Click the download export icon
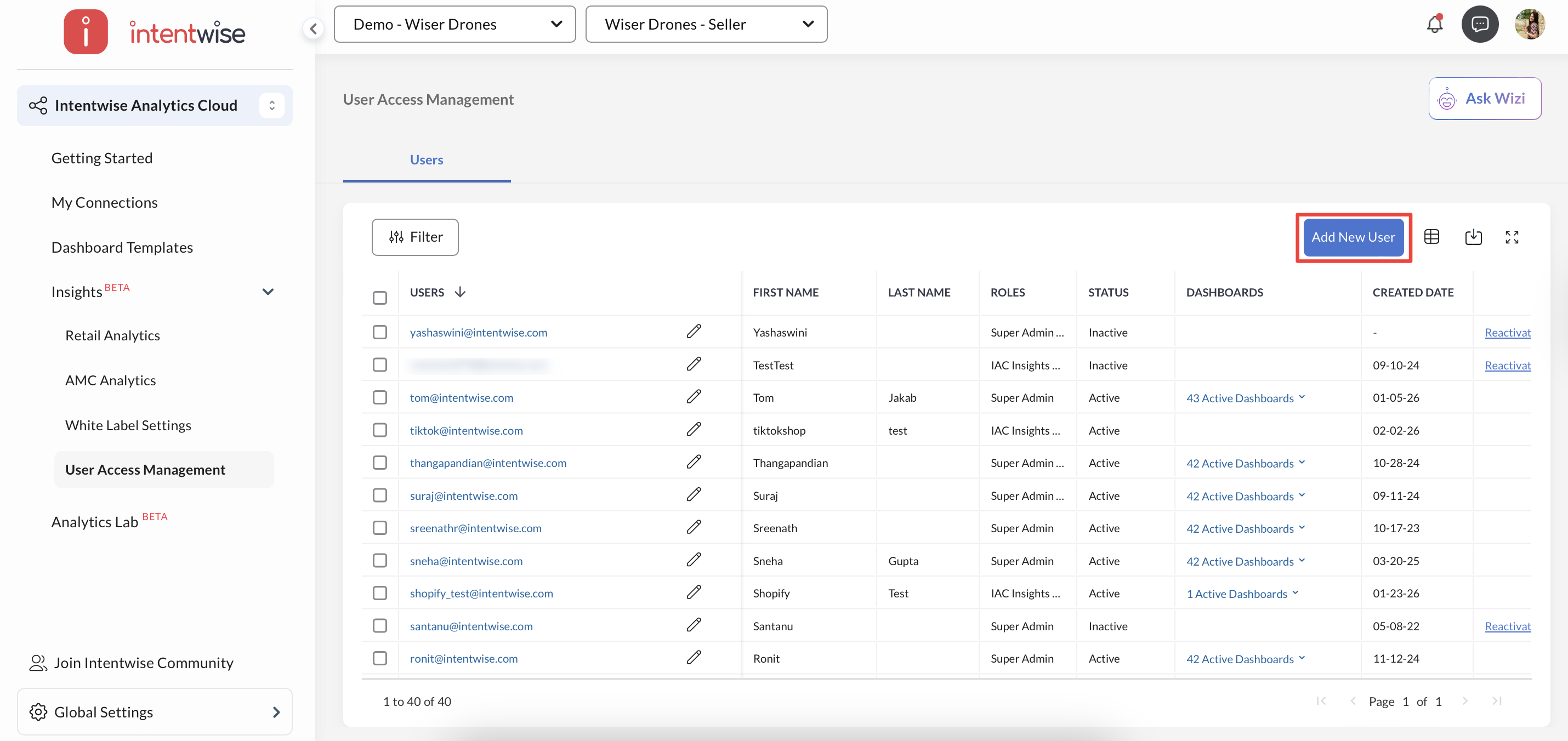The height and width of the screenshot is (741, 1568). [x=1473, y=237]
